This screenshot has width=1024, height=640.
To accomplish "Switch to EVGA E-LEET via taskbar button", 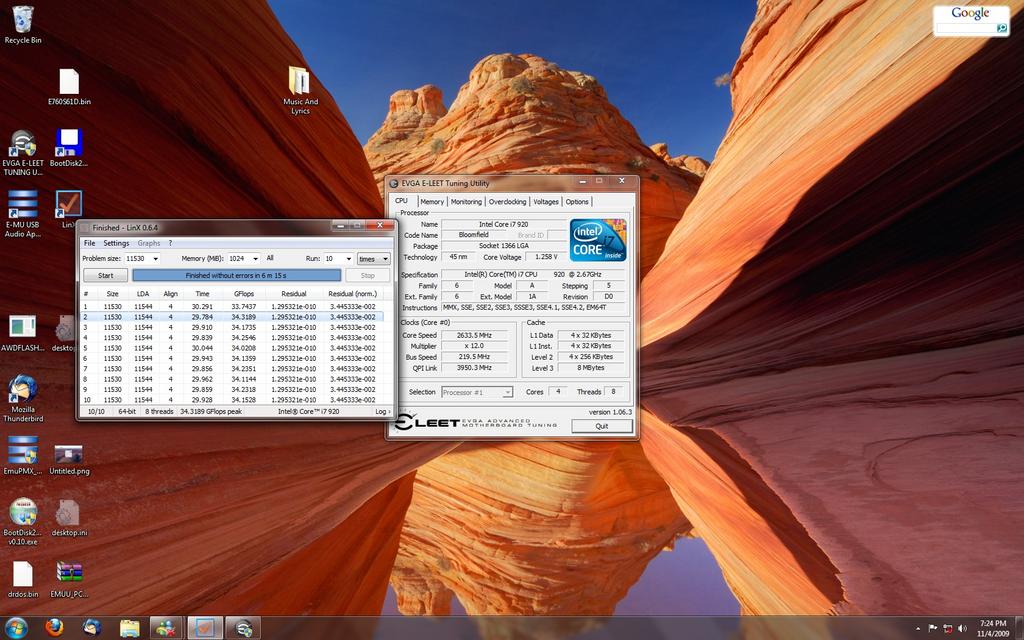I will (x=243, y=628).
